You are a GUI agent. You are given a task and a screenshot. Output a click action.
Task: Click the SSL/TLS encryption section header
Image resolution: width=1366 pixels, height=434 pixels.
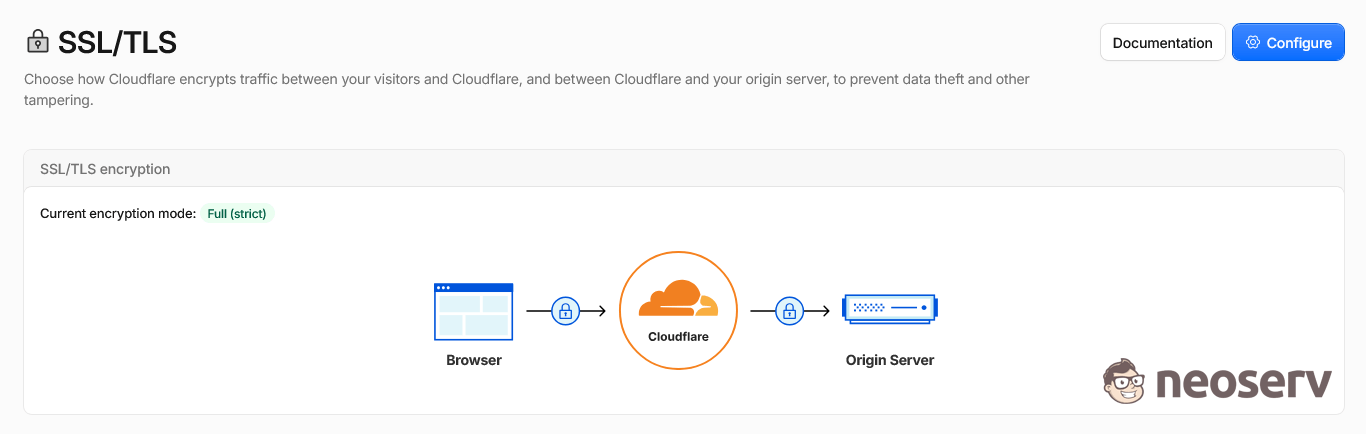click(x=684, y=169)
